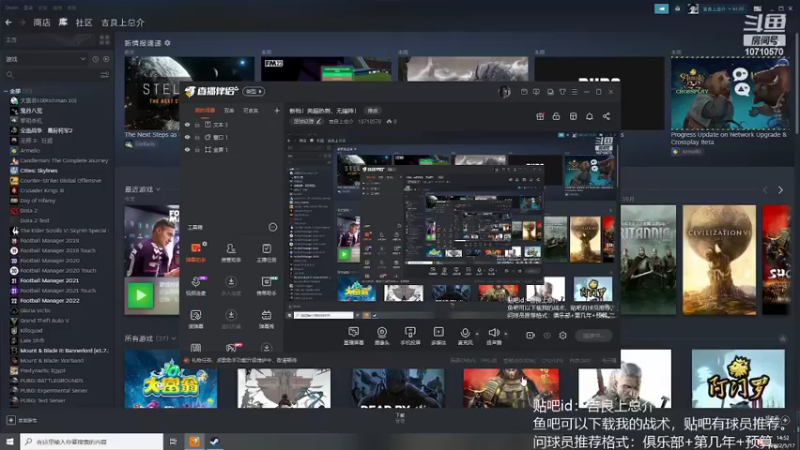Select Cities: Skylines in library list
The width and height of the screenshot is (800, 450).
pyautogui.click(x=39, y=170)
